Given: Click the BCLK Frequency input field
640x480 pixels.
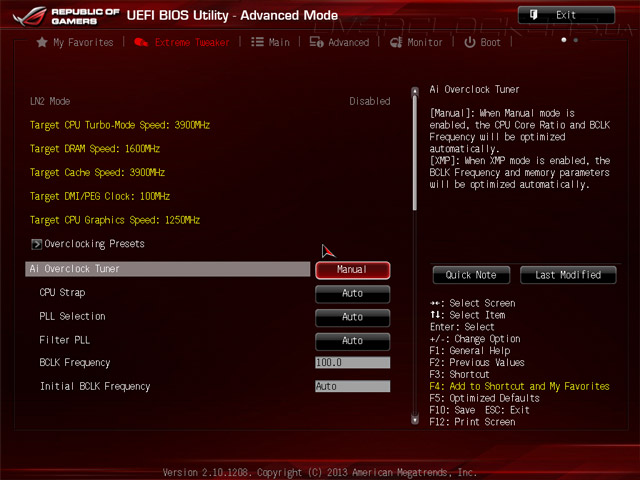Looking at the screenshot, I should (353, 362).
